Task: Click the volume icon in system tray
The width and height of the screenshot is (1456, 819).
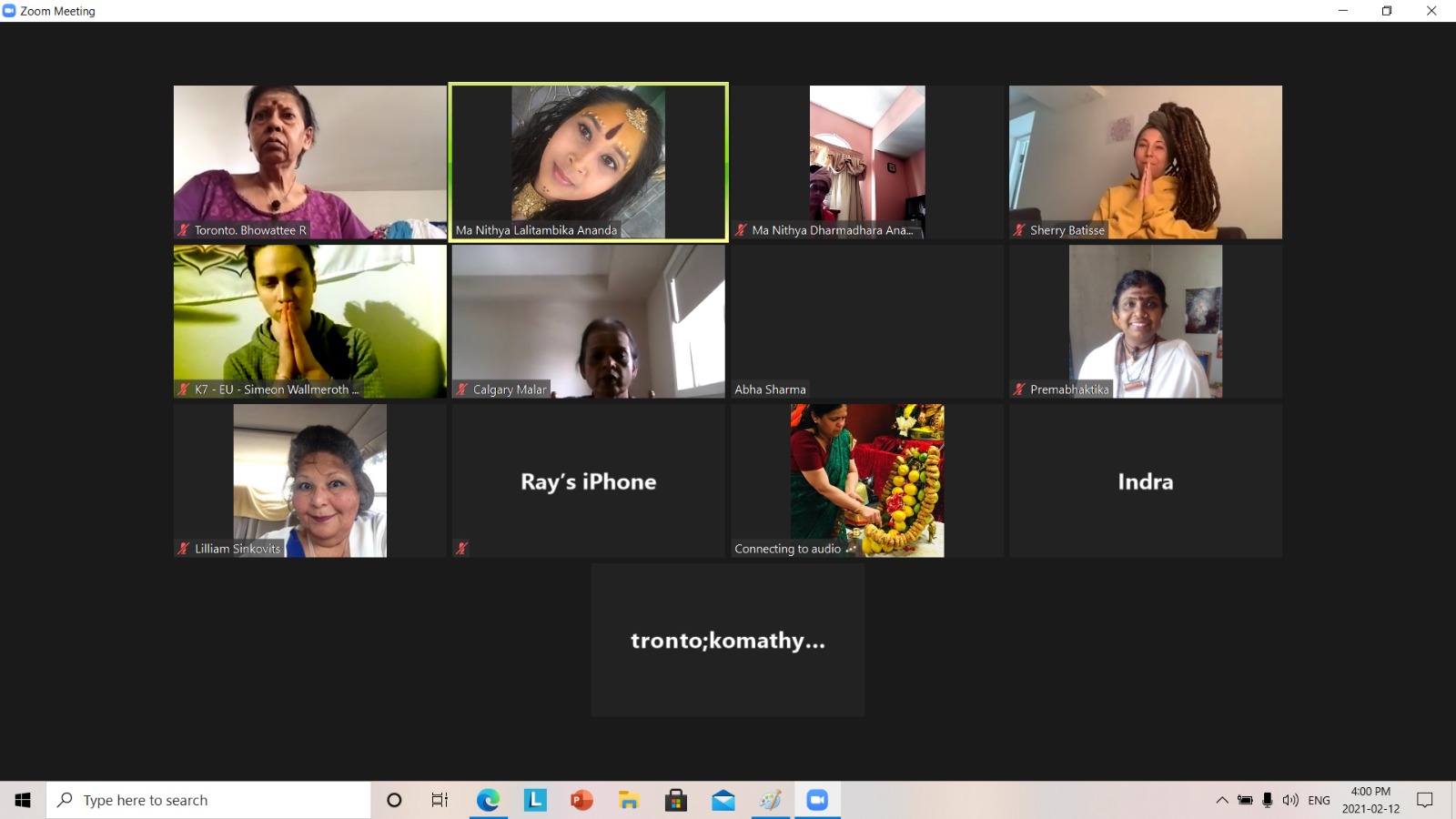Action: click(1290, 800)
